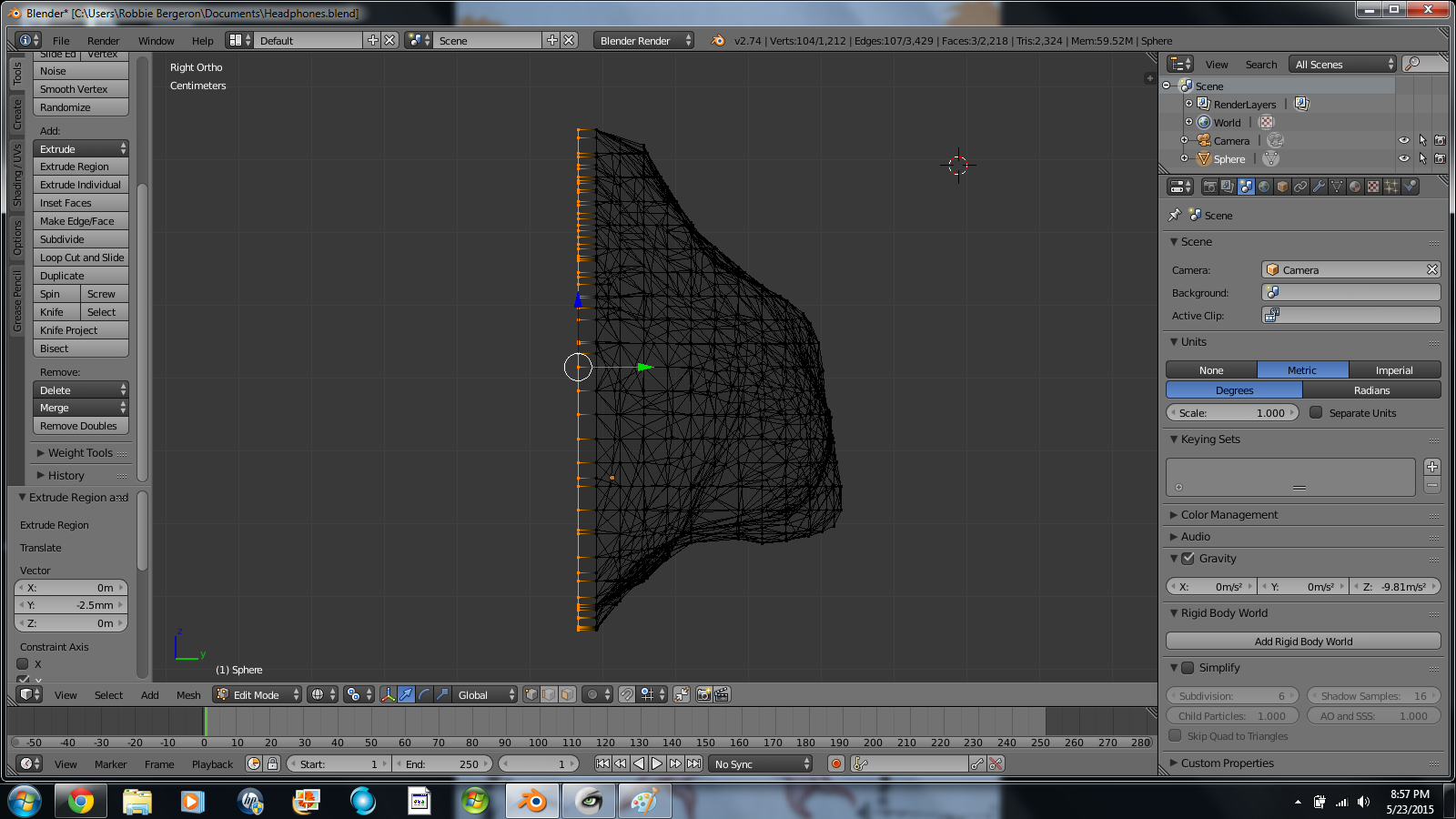The image size is (1456, 819).
Task: Open the Object properties tab
Action: [x=1282, y=187]
